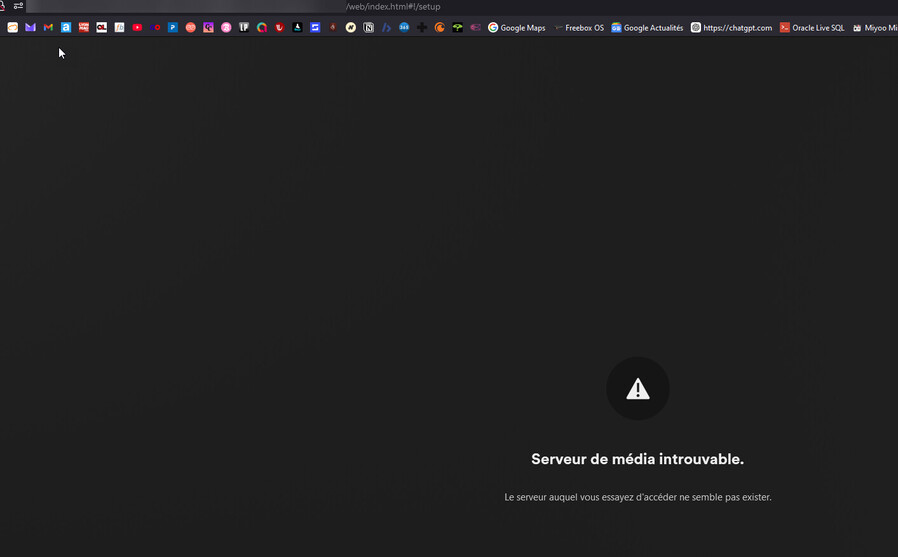Open the https://chatgpt.com bookmark
Viewport: 898px width, 557px height.
tap(731, 27)
